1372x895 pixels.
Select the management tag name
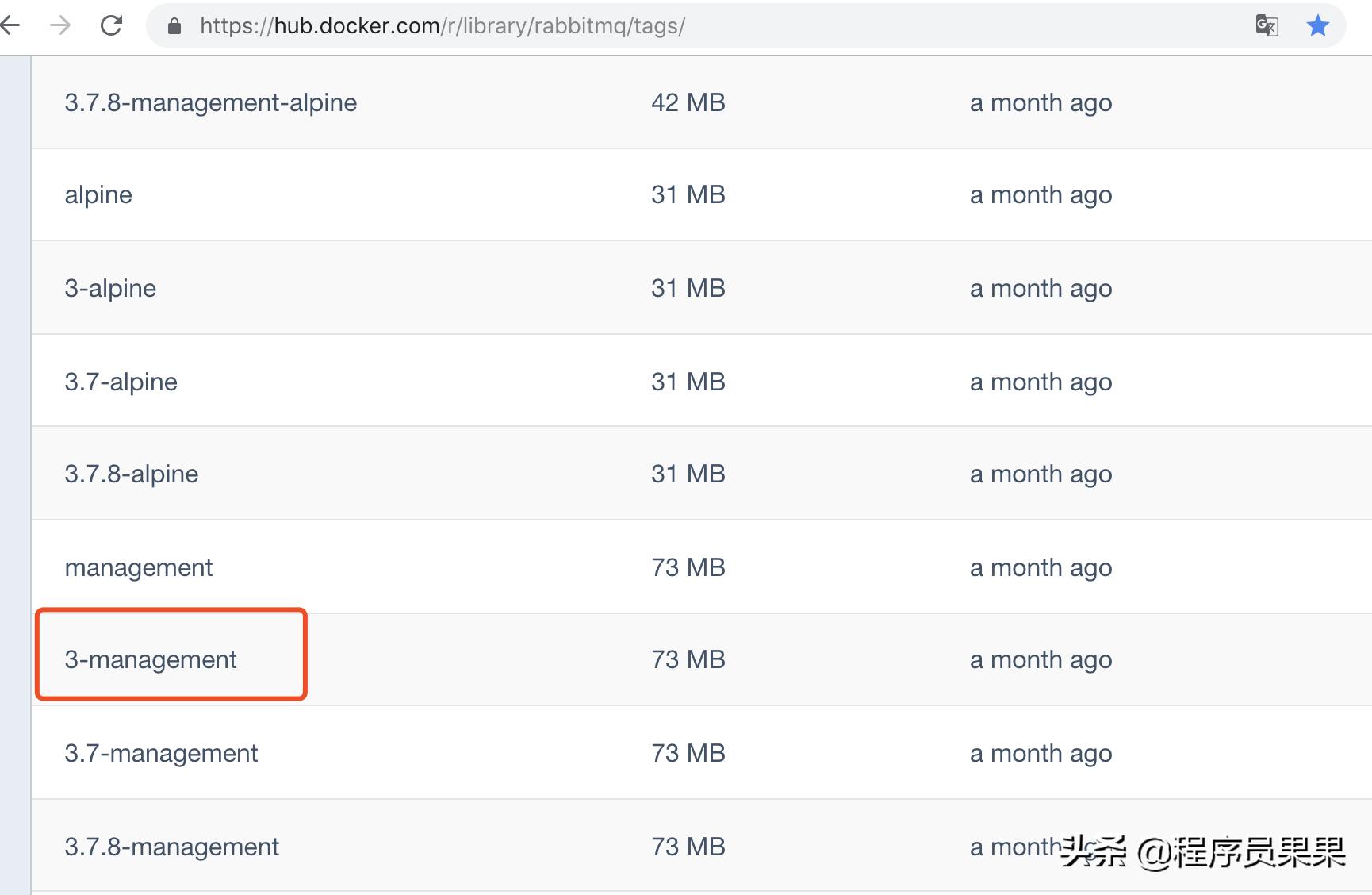point(139,568)
